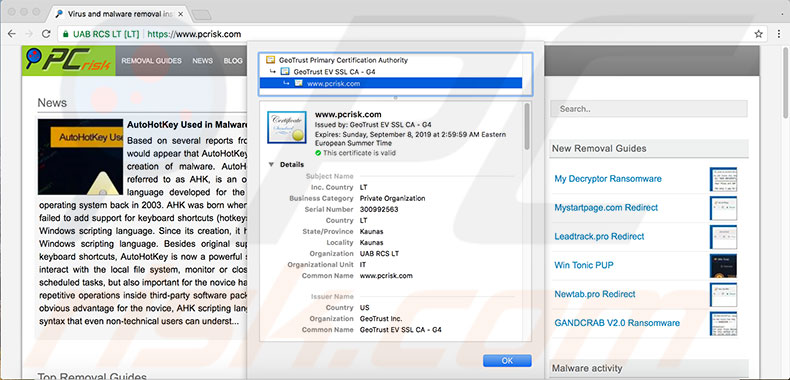Reload the page with refresh icon

click(x=46, y=34)
